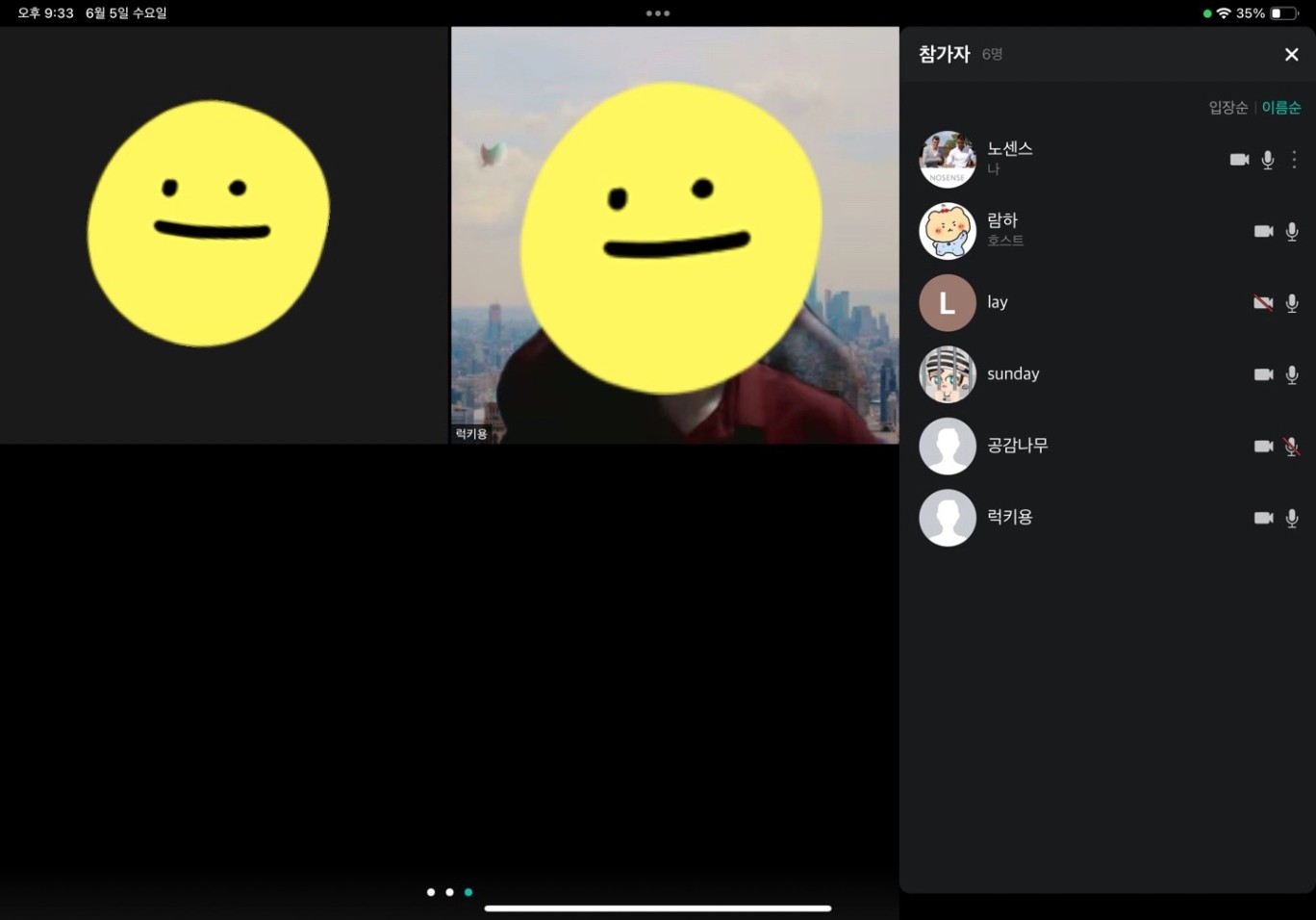Toggle camera for 노센스
Screen dimensions: 1316x920
[1239, 160]
